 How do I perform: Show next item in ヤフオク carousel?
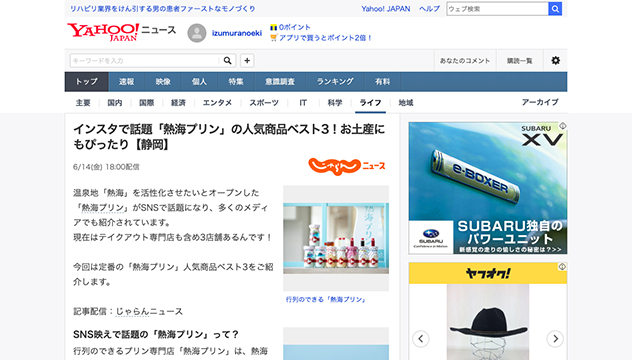(555, 339)
